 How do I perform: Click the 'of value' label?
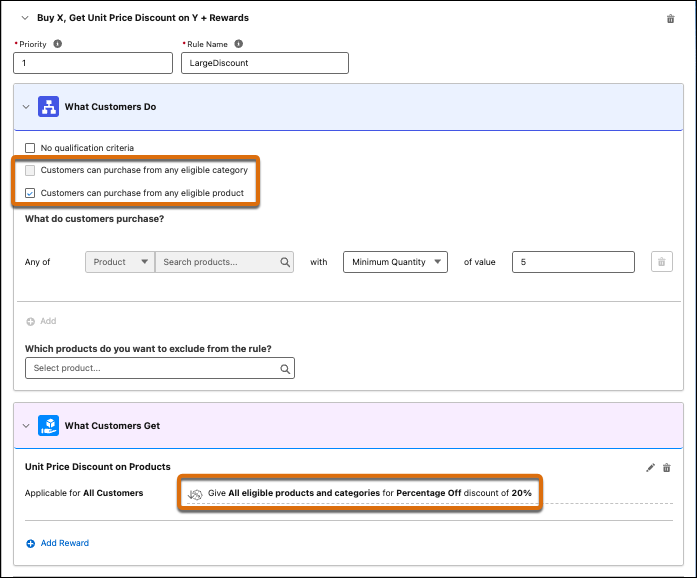tap(480, 262)
